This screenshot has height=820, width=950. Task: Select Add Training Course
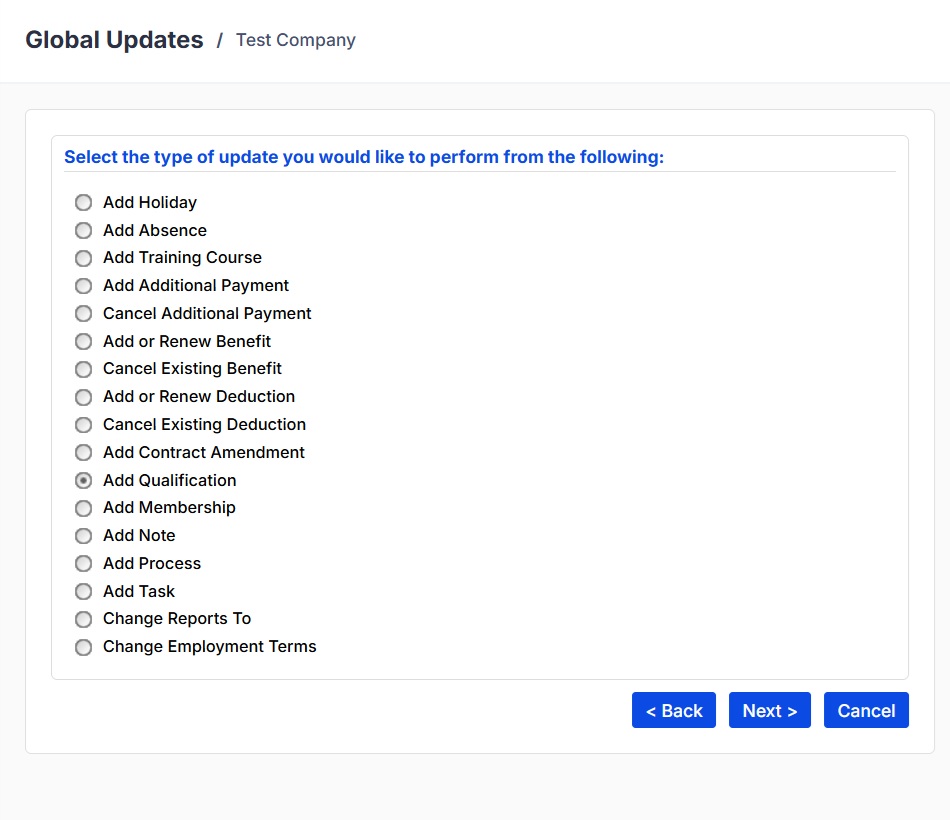pyautogui.click(x=83, y=258)
